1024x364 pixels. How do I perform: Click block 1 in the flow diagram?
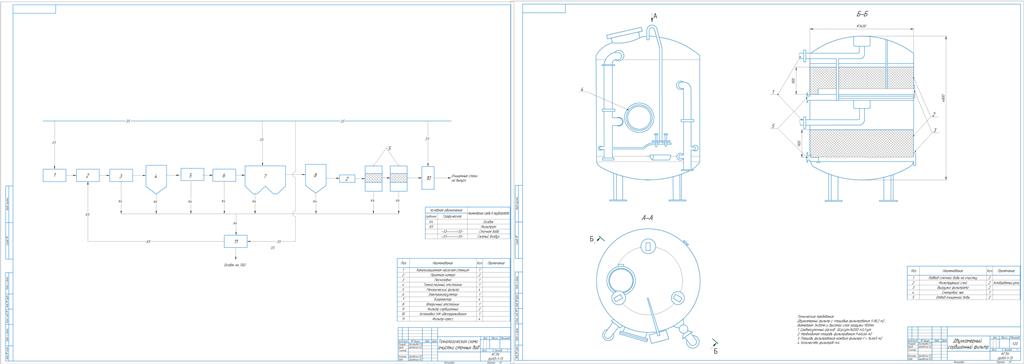55,175
